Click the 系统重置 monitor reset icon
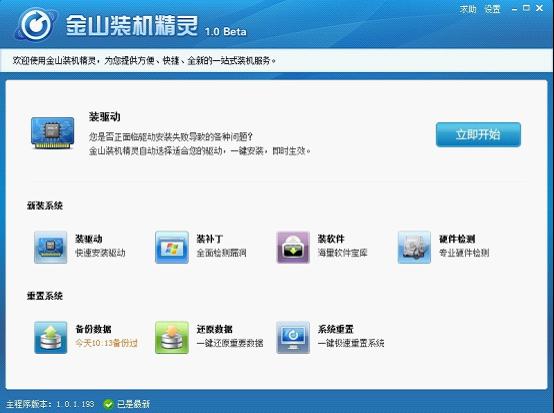This screenshot has width=554, height=413. point(293,337)
